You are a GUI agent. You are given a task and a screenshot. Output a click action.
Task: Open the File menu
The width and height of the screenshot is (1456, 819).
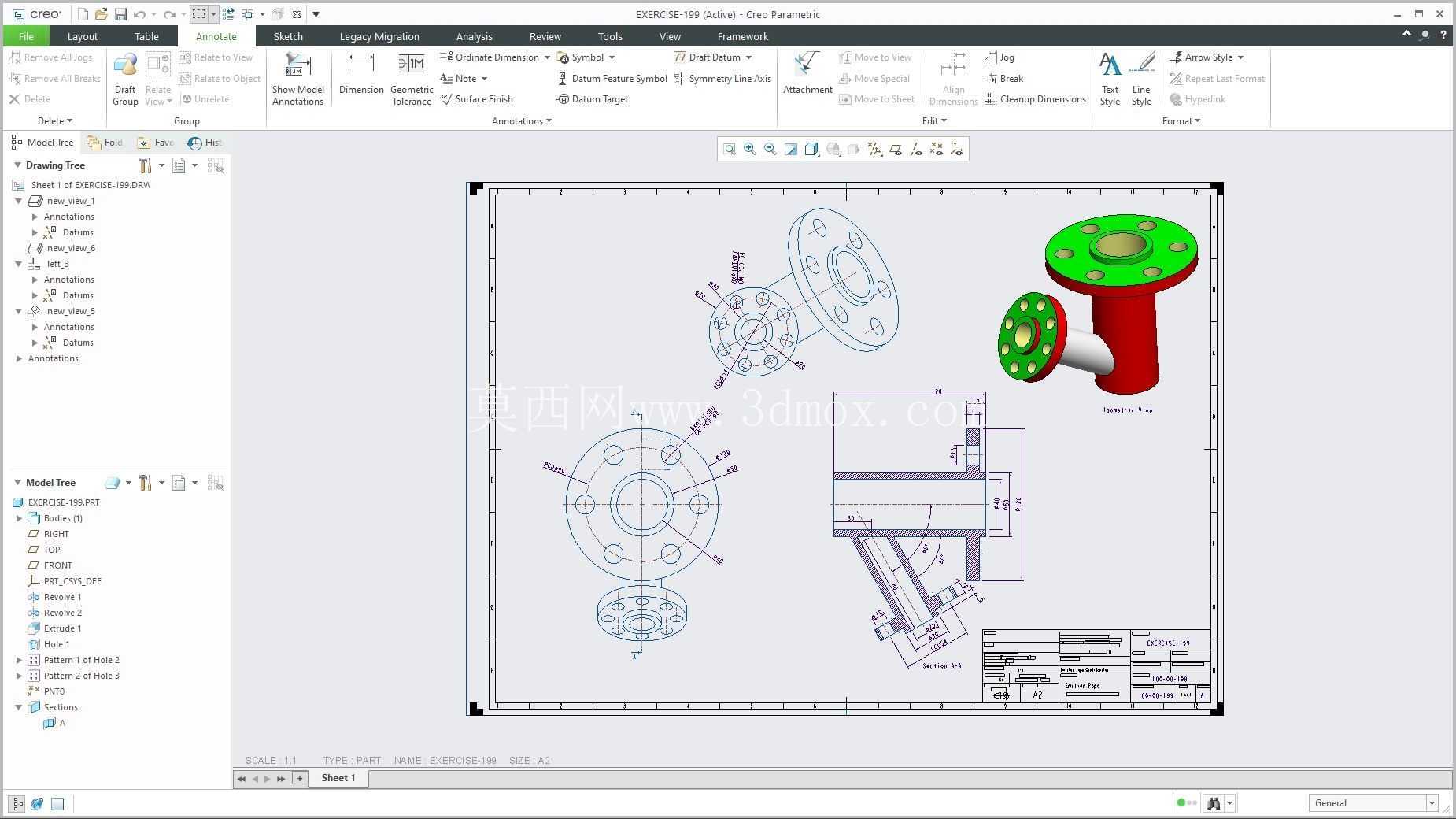pyautogui.click(x=26, y=36)
